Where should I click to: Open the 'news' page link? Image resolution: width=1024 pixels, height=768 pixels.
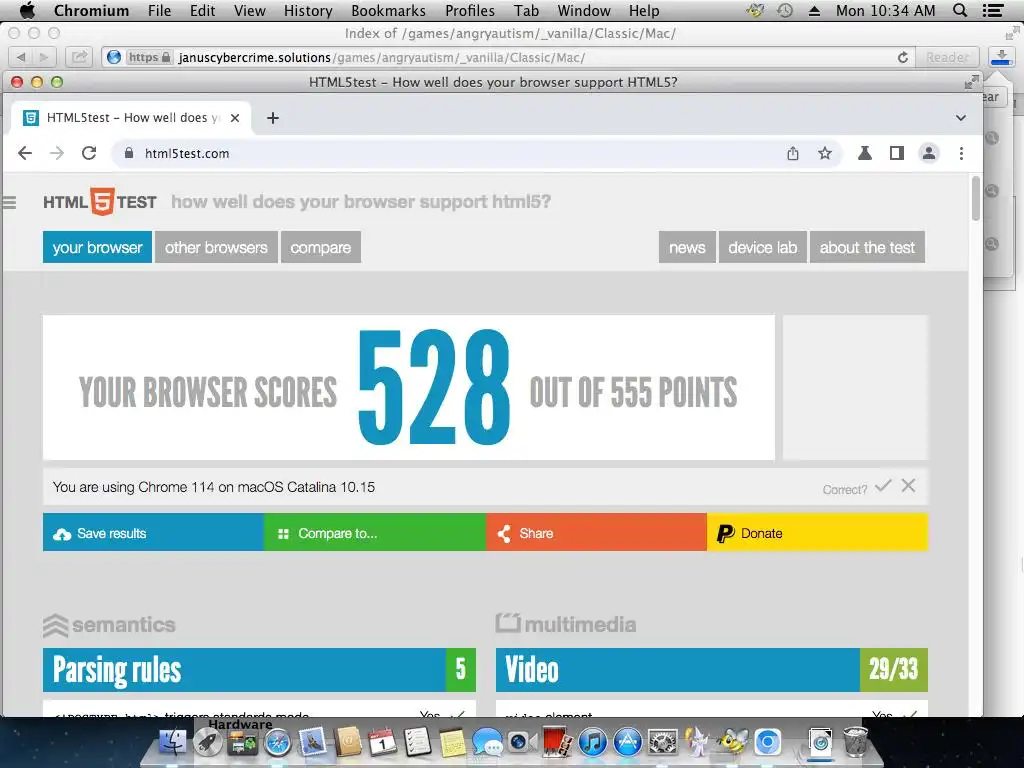point(687,248)
